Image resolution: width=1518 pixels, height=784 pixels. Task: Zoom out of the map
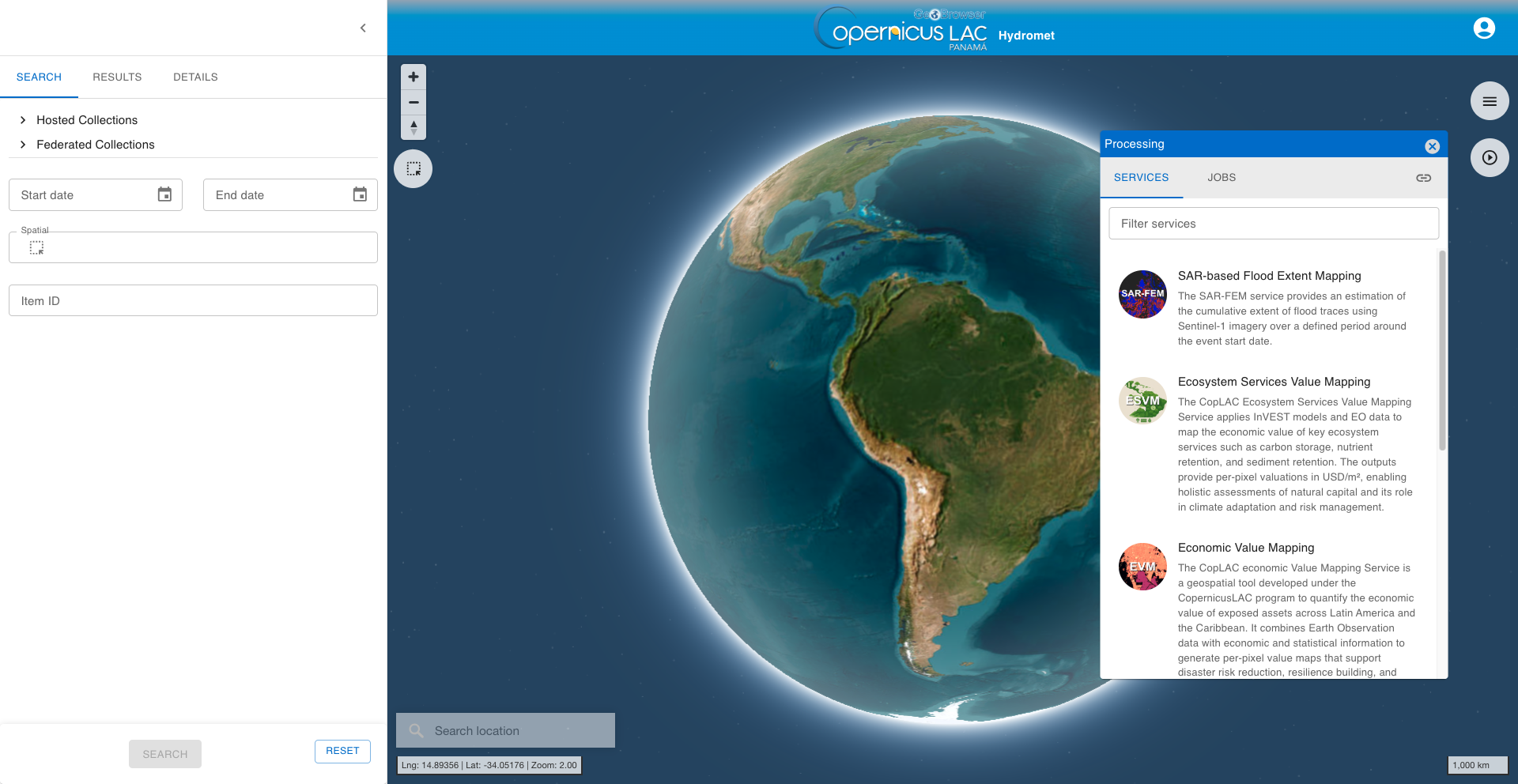click(x=413, y=102)
